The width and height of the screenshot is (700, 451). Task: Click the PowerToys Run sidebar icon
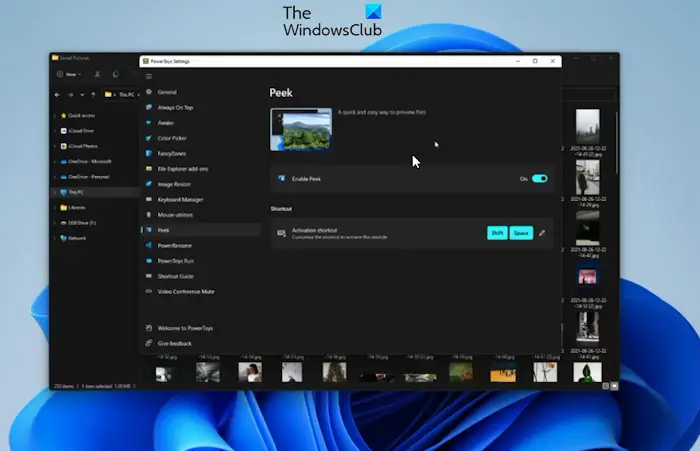(x=149, y=261)
